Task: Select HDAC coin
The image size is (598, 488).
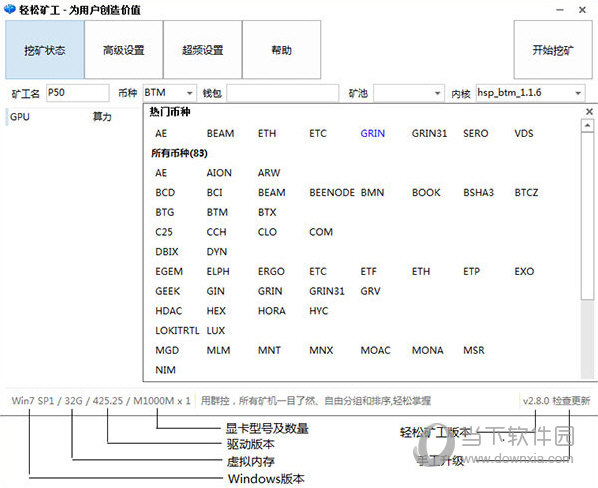Action: (x=169, y=311)
